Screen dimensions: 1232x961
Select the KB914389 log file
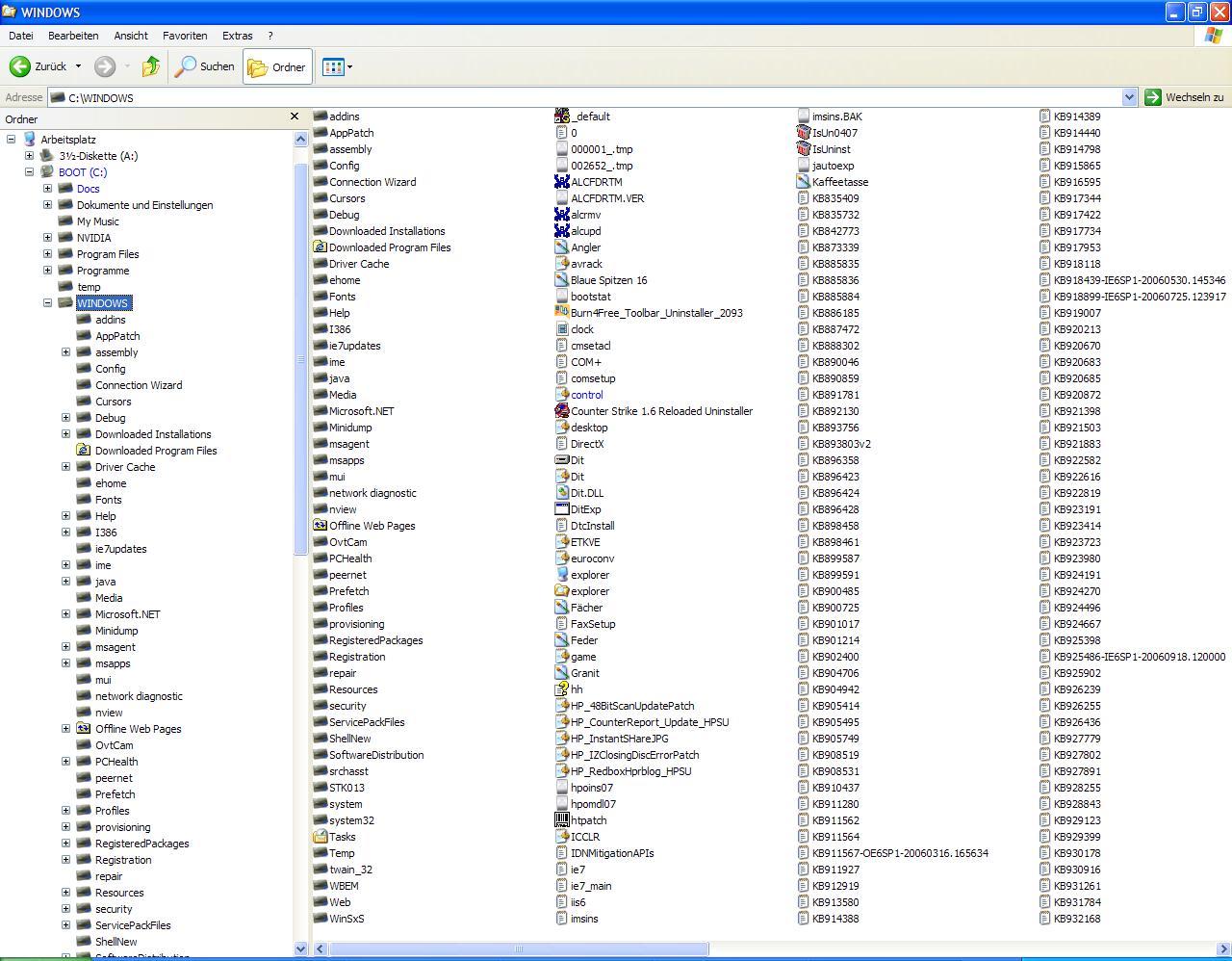pyautogui.click(x=1070, y=117)
